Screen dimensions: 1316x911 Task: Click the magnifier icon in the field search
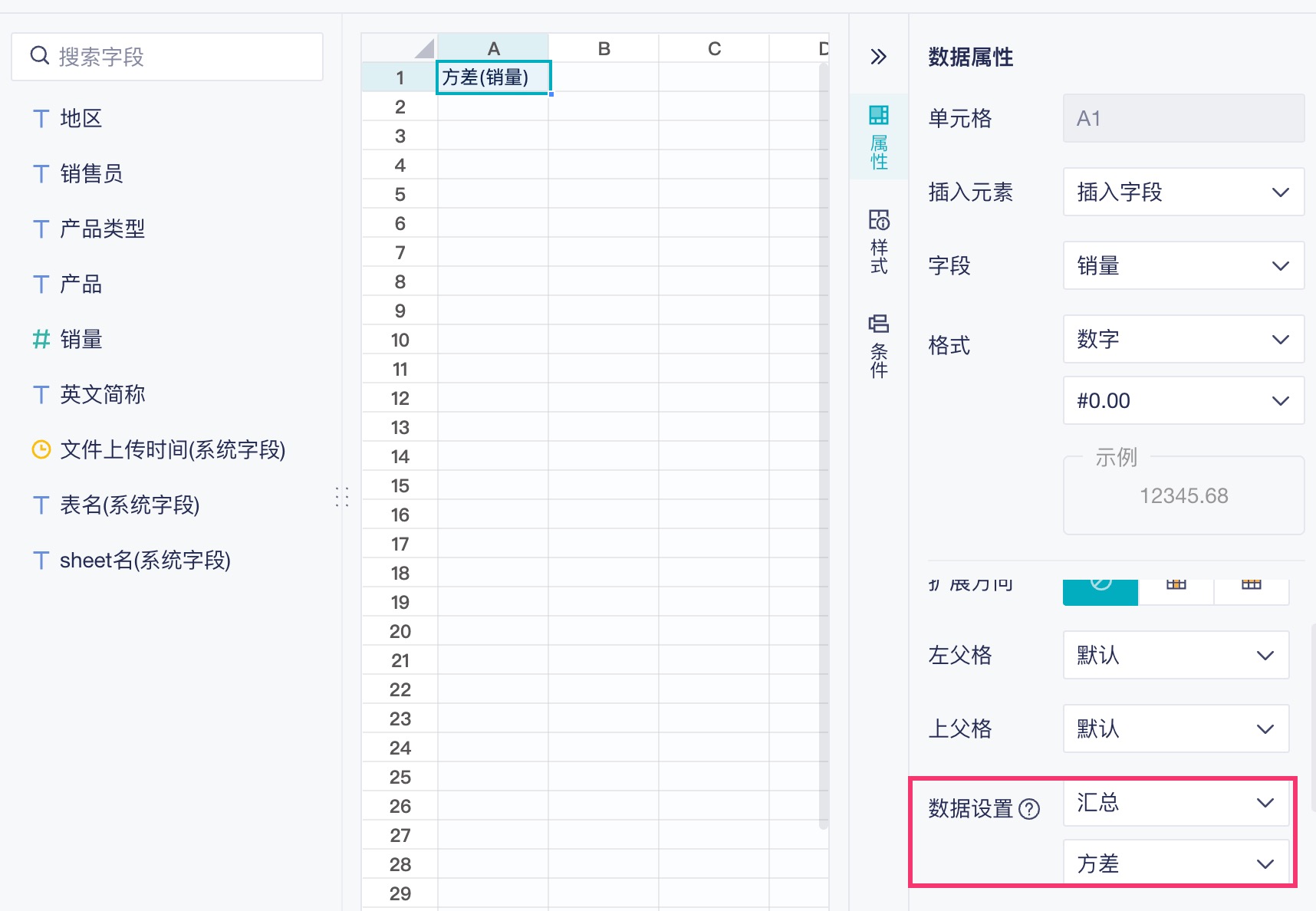(x=40, y=56)
